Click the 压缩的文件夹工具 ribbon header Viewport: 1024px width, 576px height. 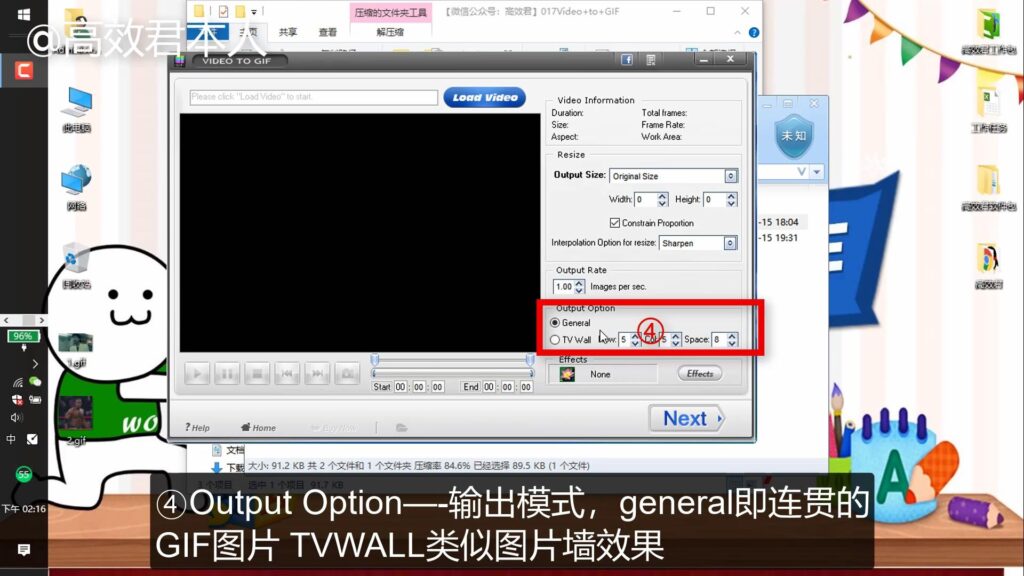391,12
